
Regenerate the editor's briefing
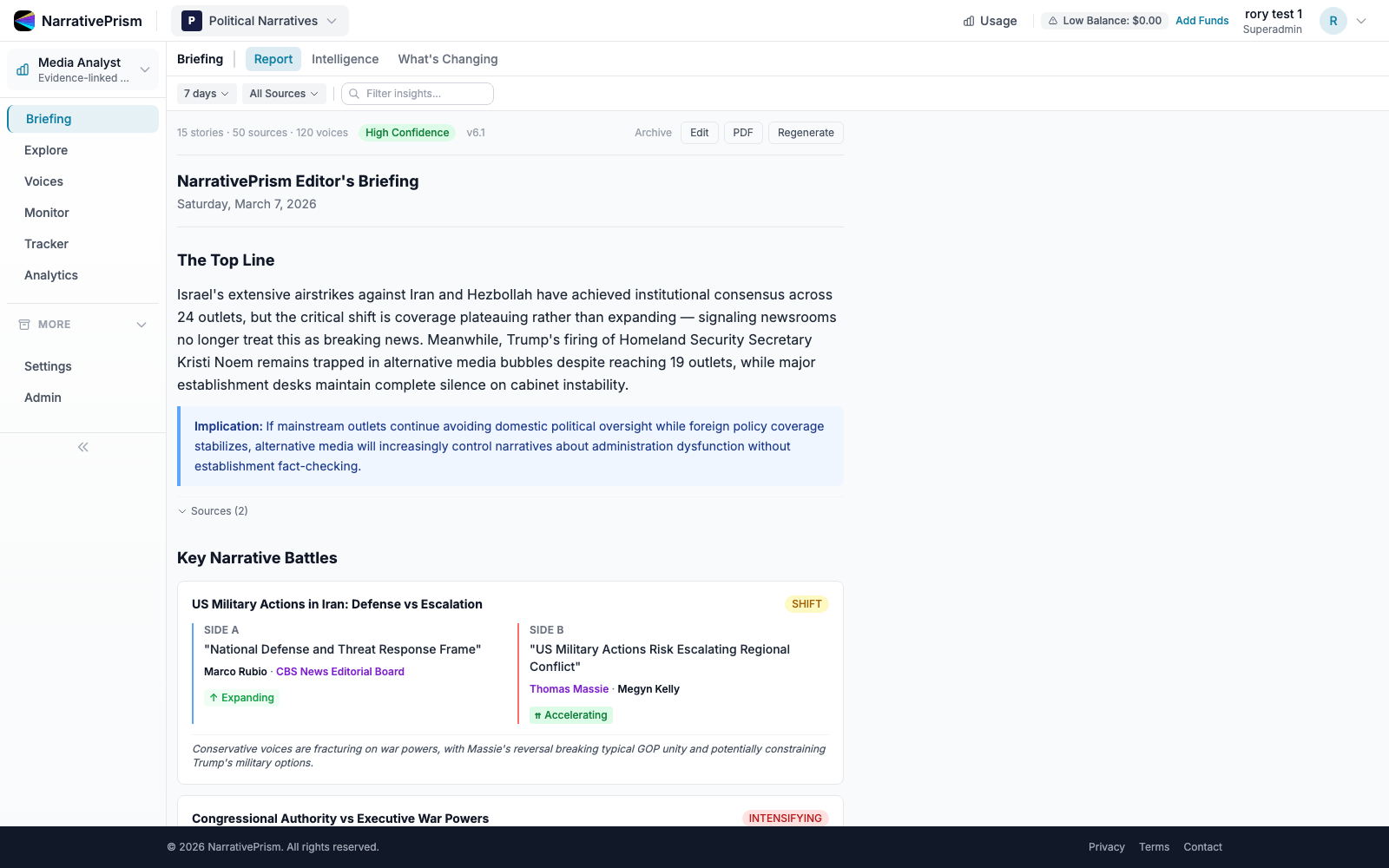coord(805,132)
